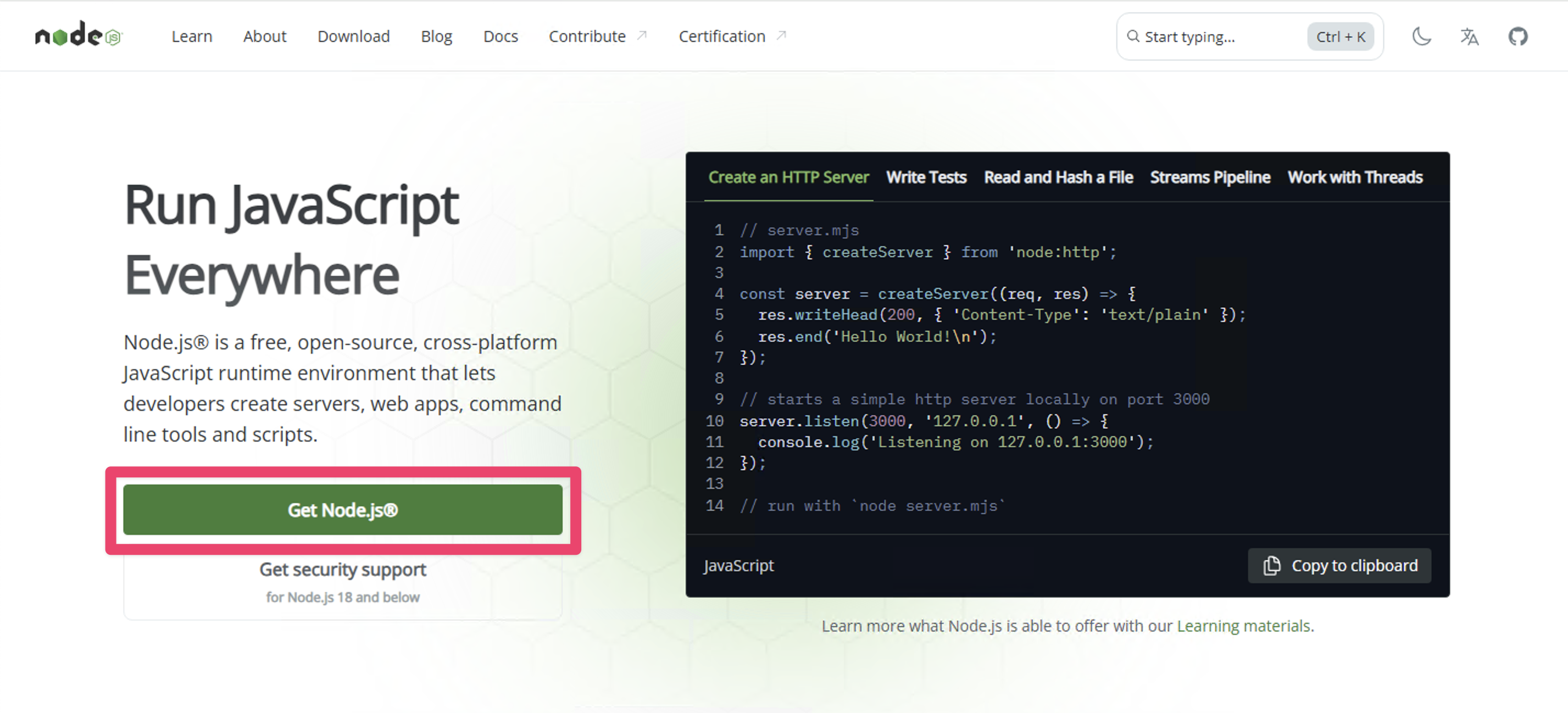
Task: Open the GitHub repository icon
Action: tap(1517, 36)
